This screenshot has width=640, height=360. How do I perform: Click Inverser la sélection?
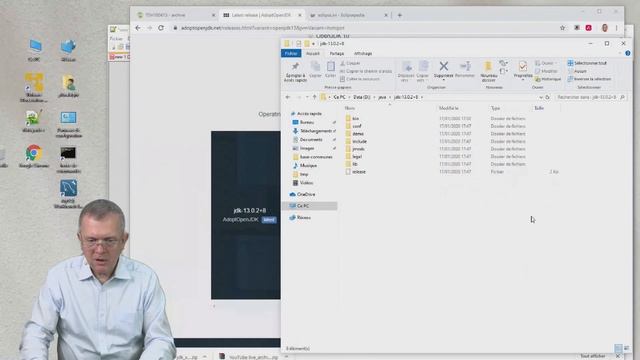point(589,79)
